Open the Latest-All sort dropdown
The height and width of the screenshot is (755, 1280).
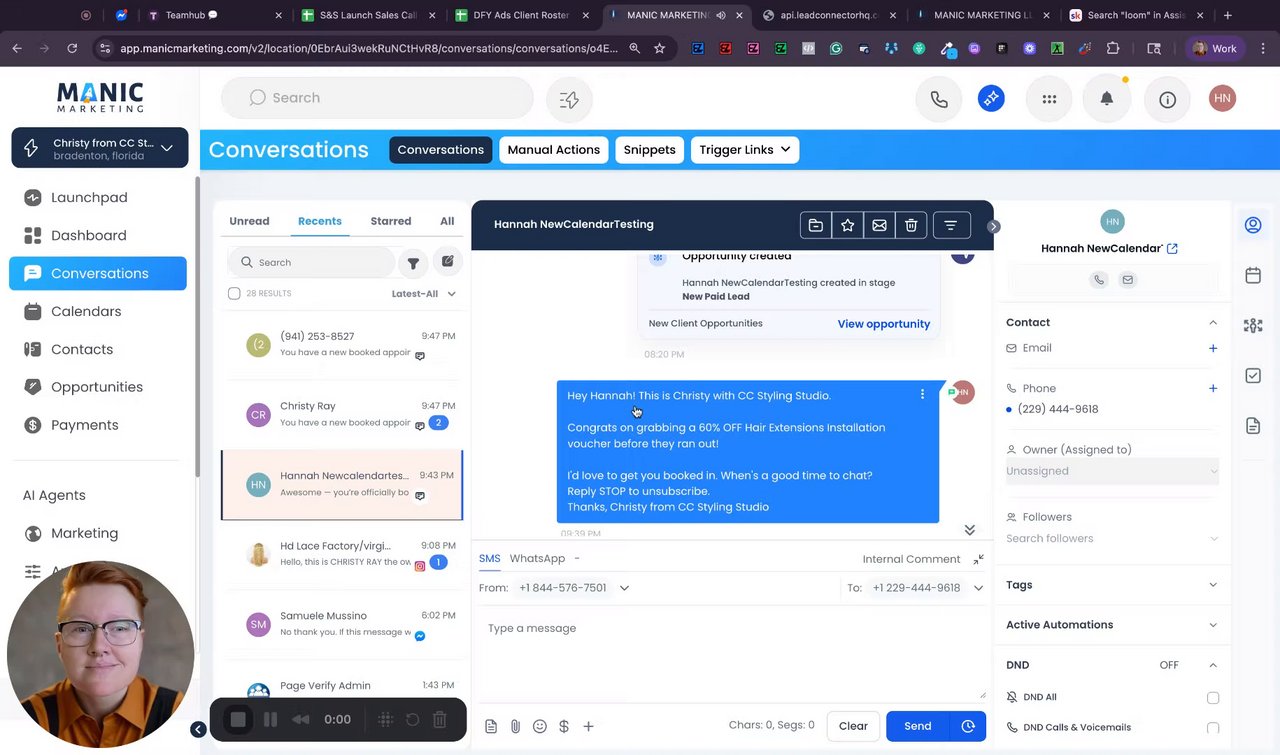pyautogui.click(x=424, y=294)
